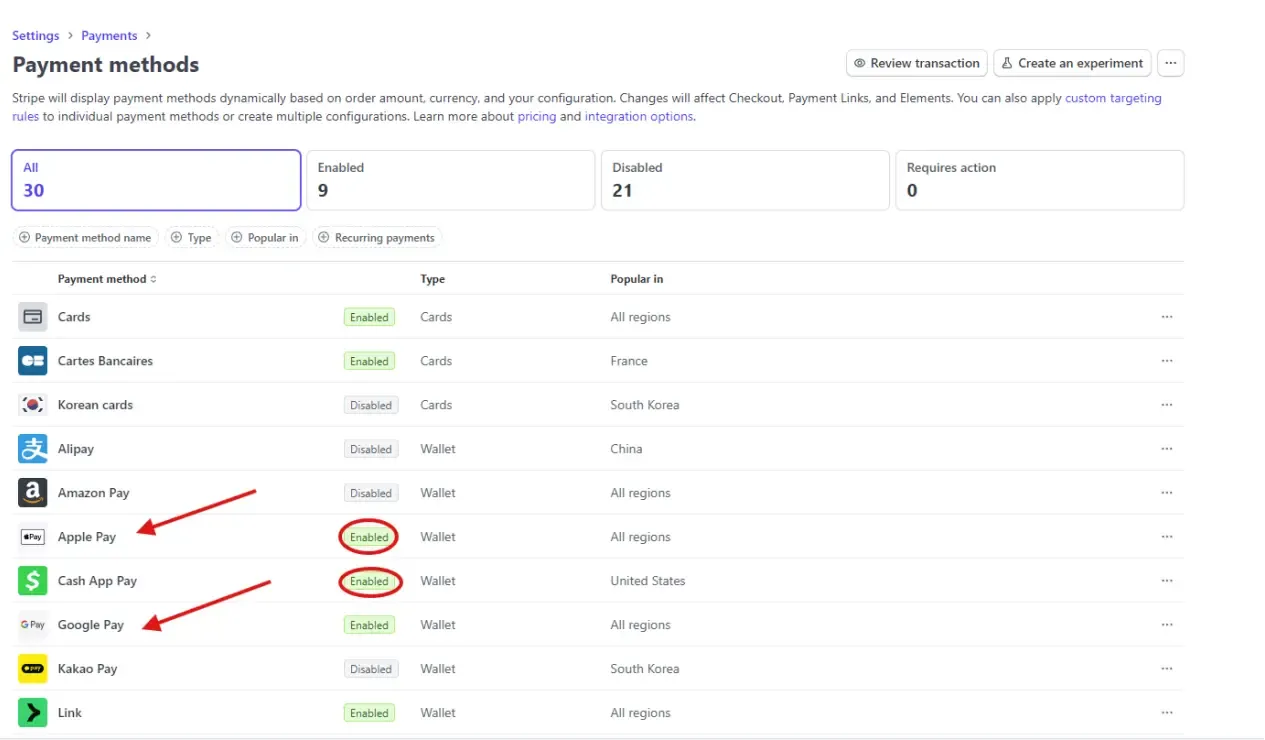Click the Enabled status on Cartes Bancaires
The width and height of the screenshot is (1265, 740).
368,360
